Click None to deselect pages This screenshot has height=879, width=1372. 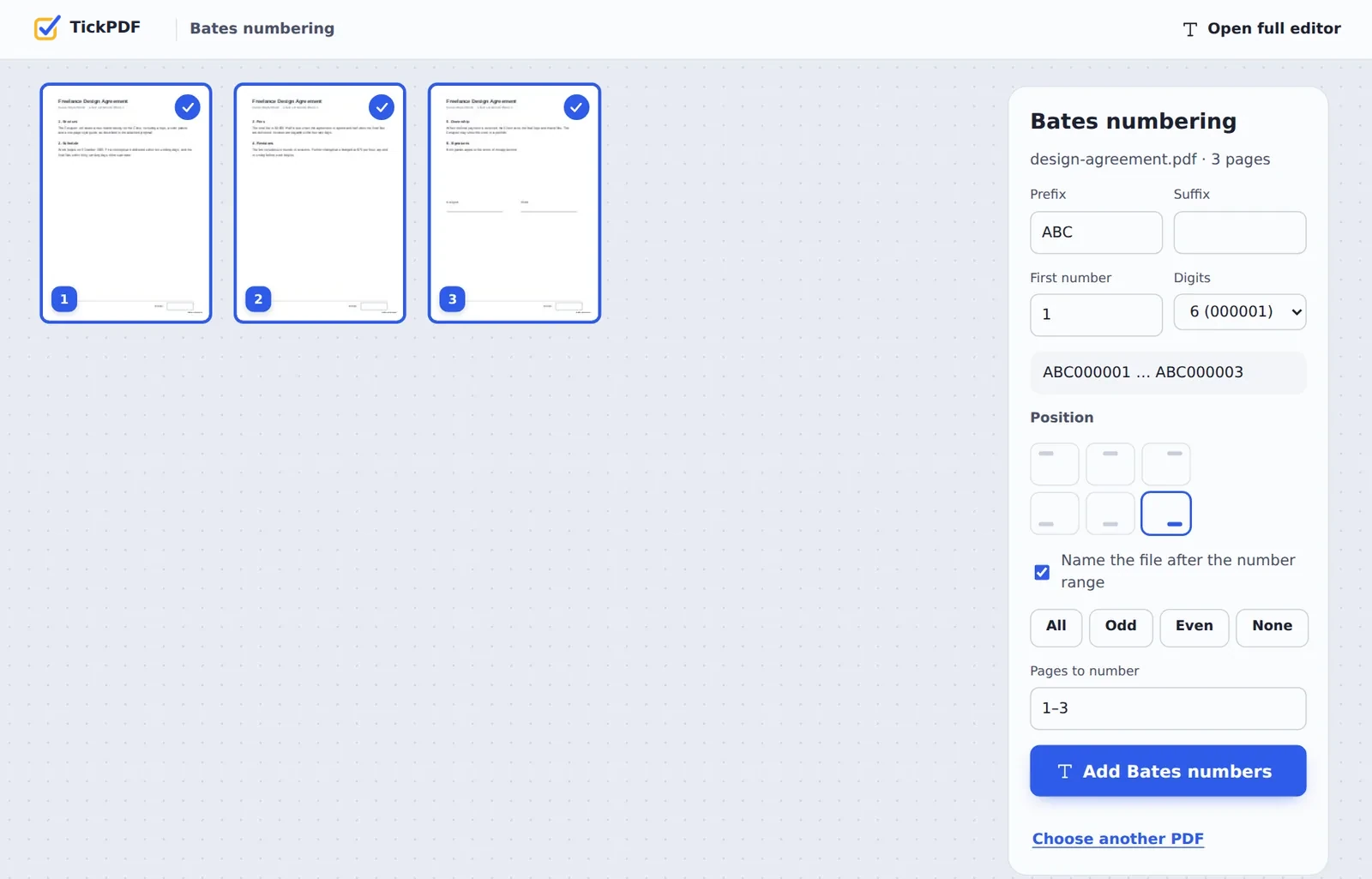point(1272,627)
